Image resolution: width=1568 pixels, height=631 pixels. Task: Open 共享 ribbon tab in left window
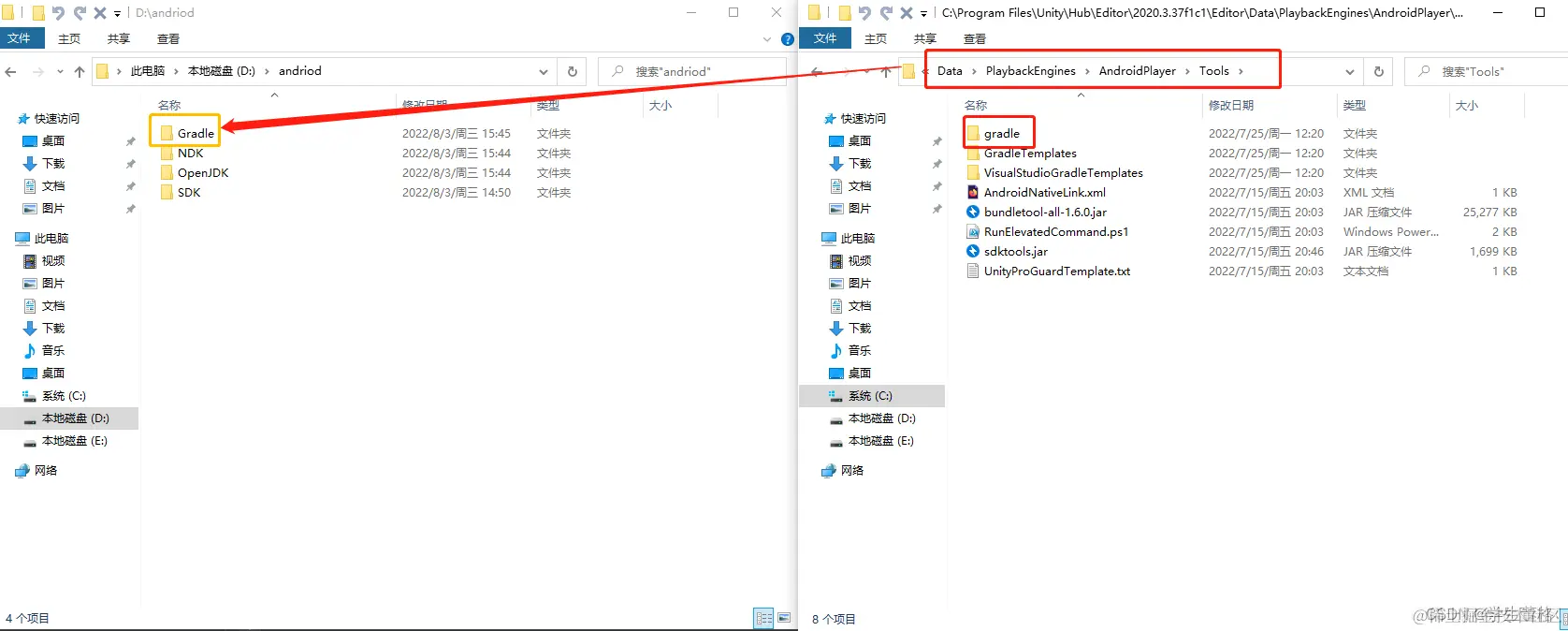pyautogui.click(x=118, y=38)
